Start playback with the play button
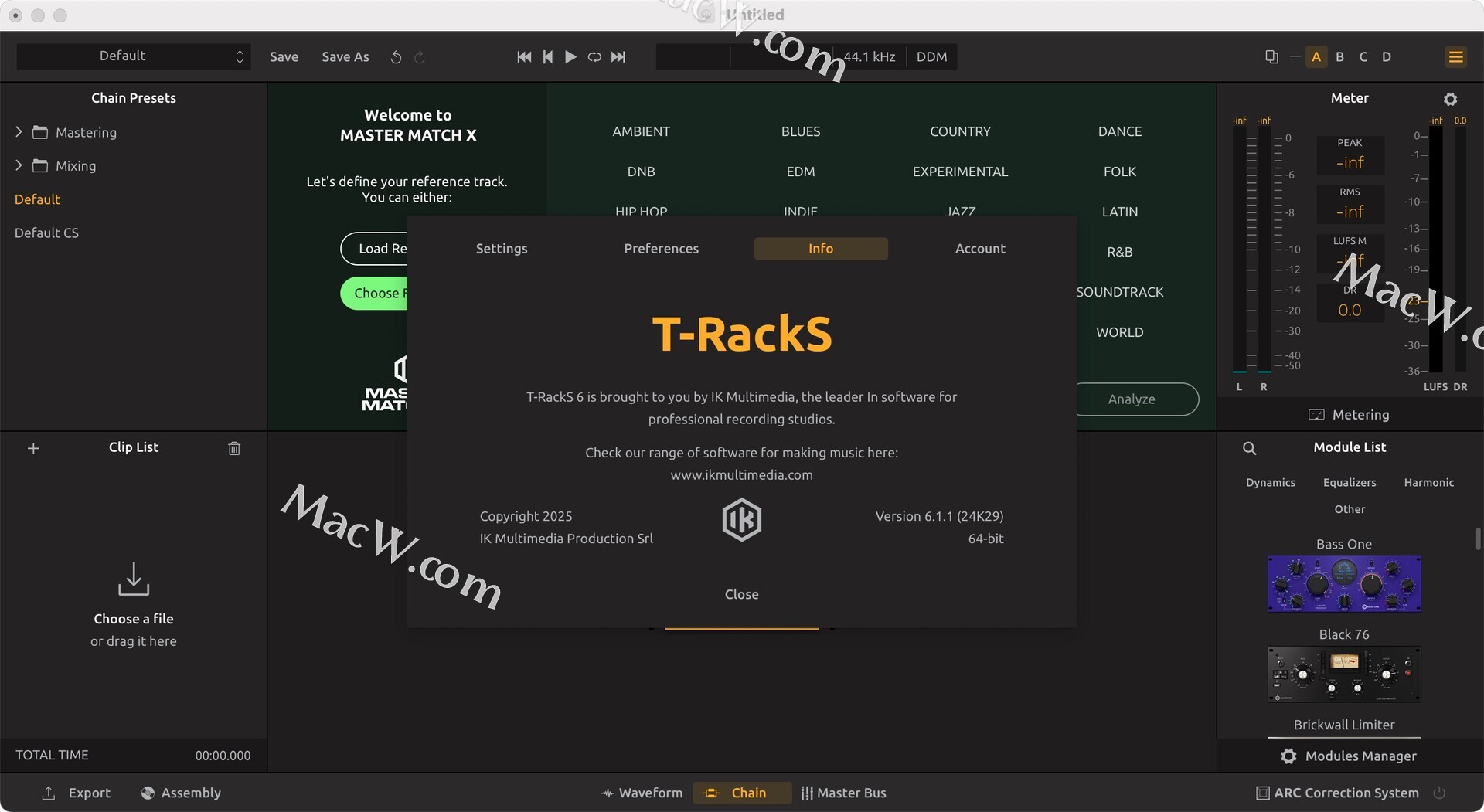The height and width of the screenshot is (812, 1484). 570,56
